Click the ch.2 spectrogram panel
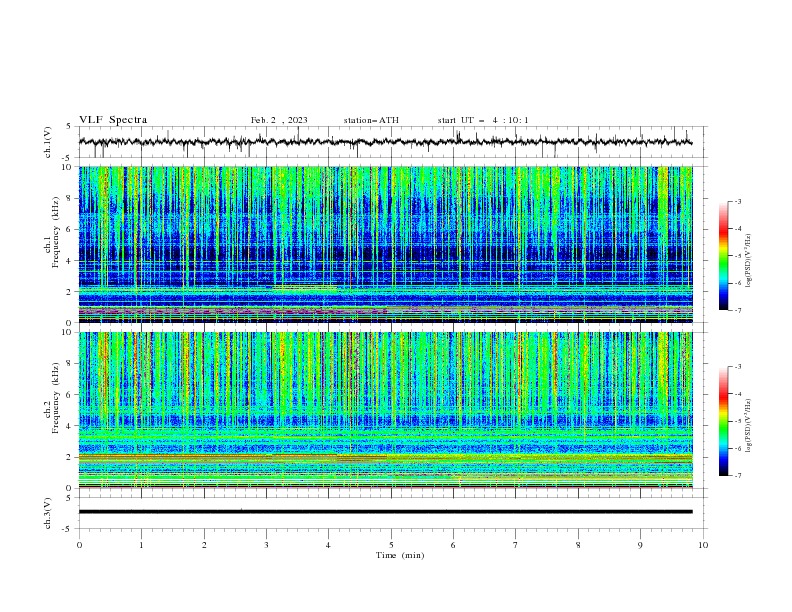The width and height of the screenshot is (792, 612). (x=385, y=410)
